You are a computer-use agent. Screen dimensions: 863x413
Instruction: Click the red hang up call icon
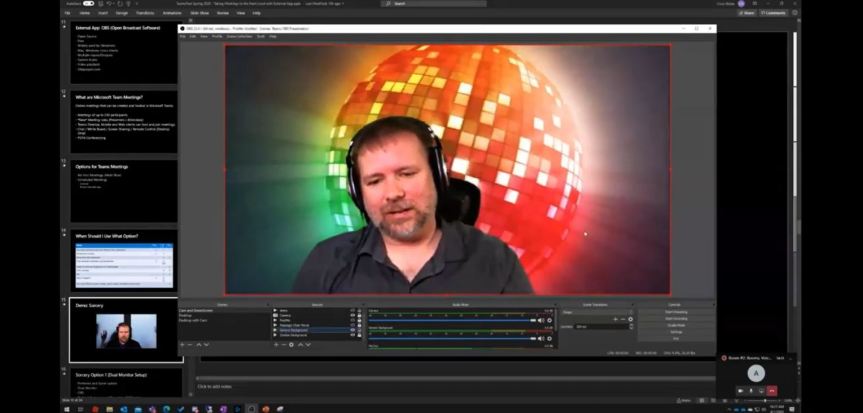[x=772, y=390]
